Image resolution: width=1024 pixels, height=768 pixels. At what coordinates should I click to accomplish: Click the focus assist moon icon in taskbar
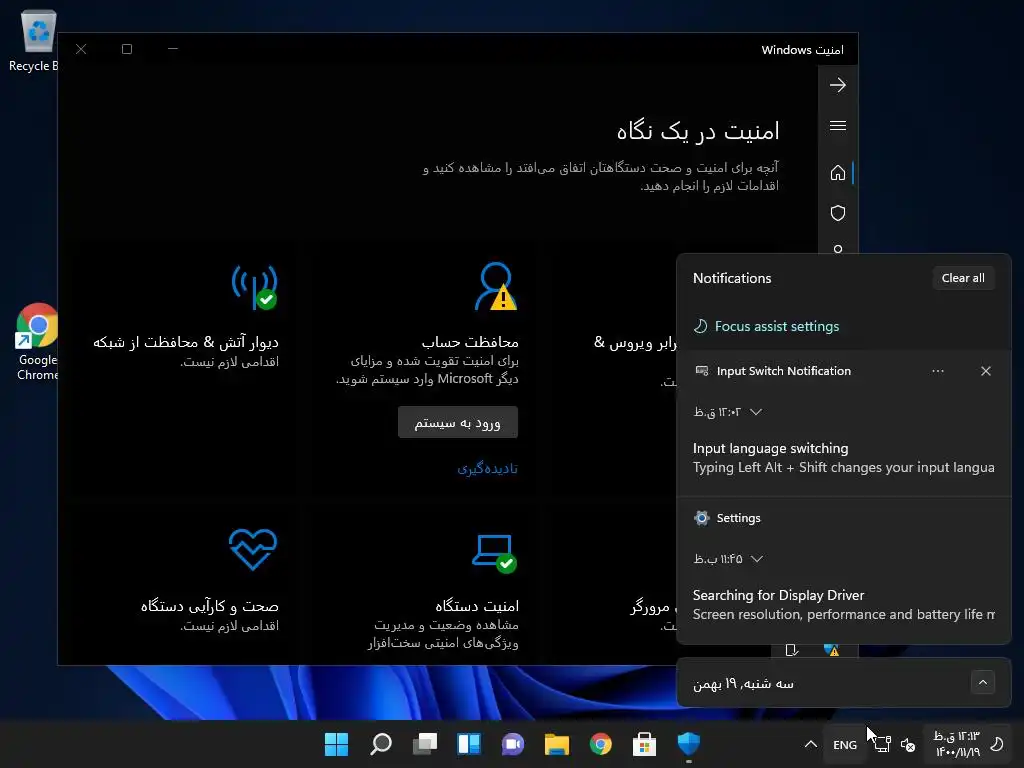[x=997, y=744]
